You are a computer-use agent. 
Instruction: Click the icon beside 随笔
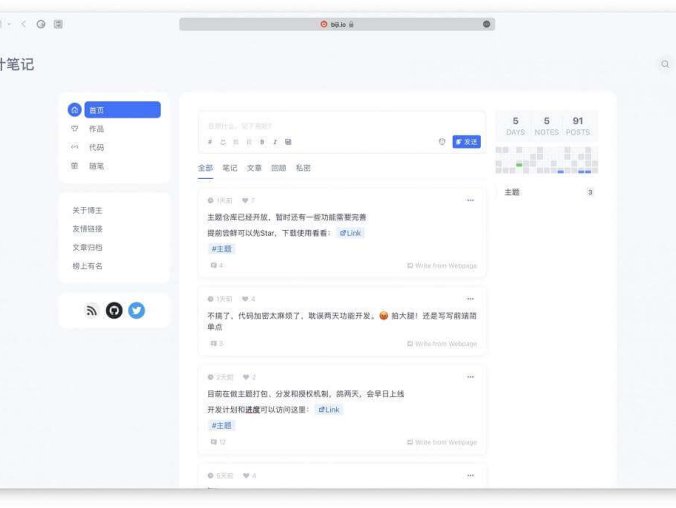(x=75, y=166)
